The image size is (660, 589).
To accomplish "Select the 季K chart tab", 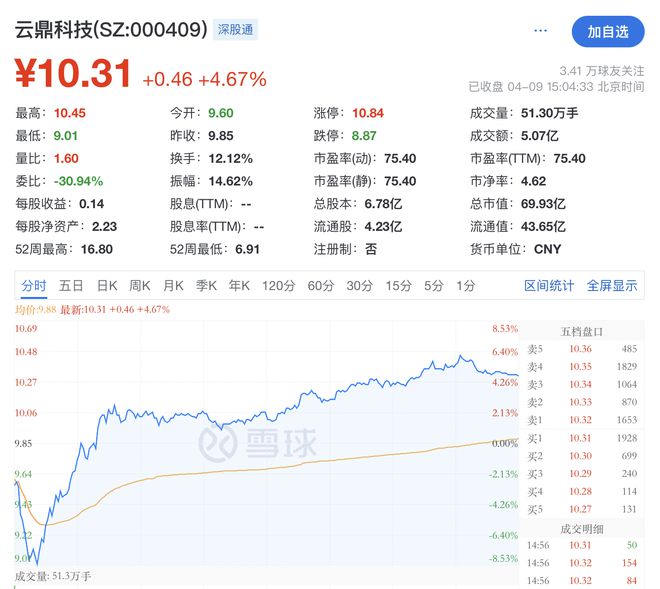I will [x=206, y=286].
